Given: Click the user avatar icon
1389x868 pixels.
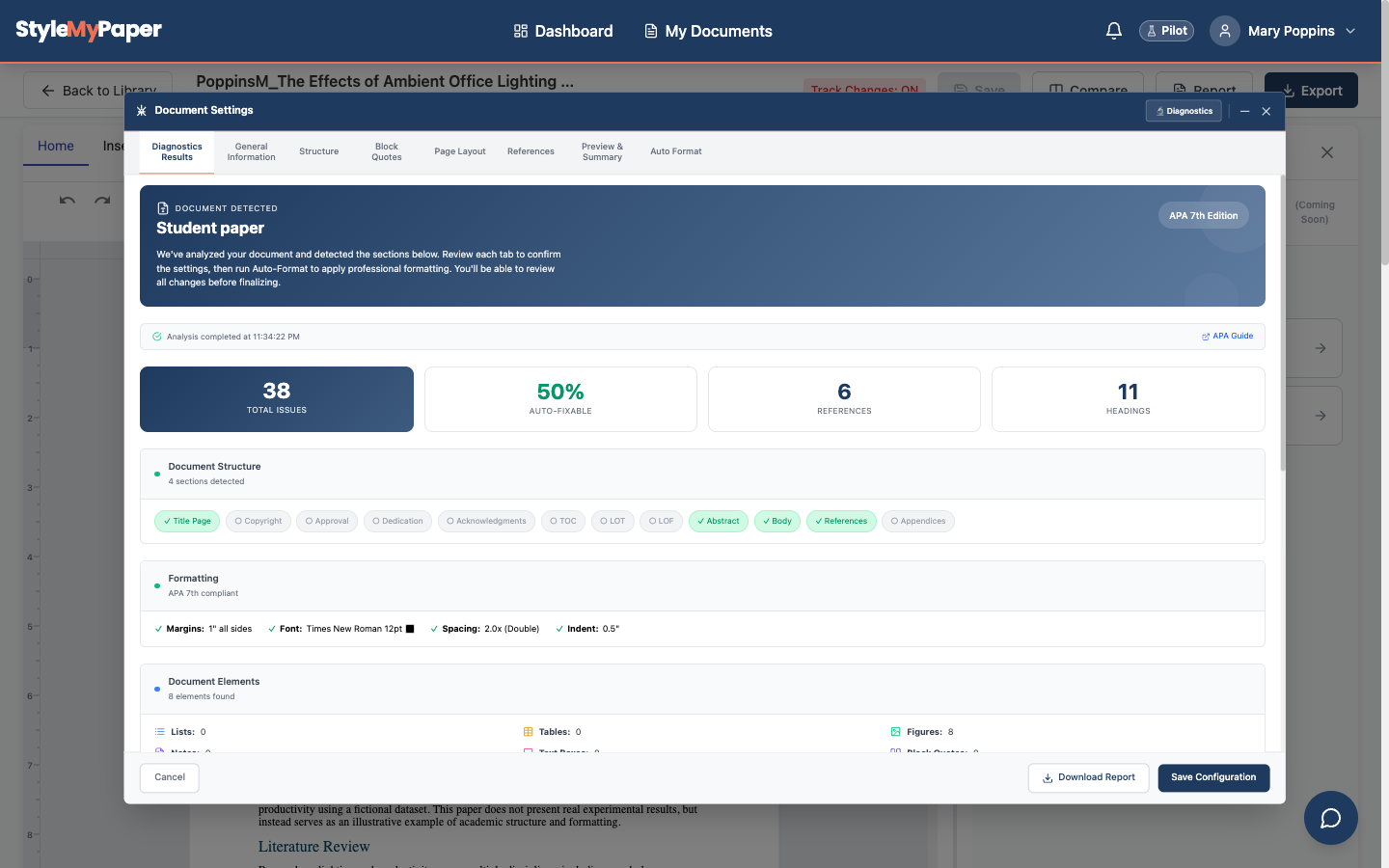Looking at the screenshot, I should point(1225,31).
